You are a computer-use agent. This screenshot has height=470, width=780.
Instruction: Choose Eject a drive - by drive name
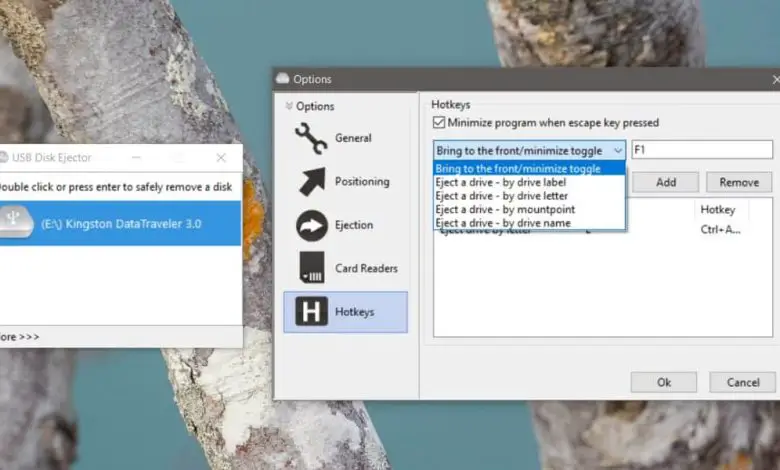[529, 223]
